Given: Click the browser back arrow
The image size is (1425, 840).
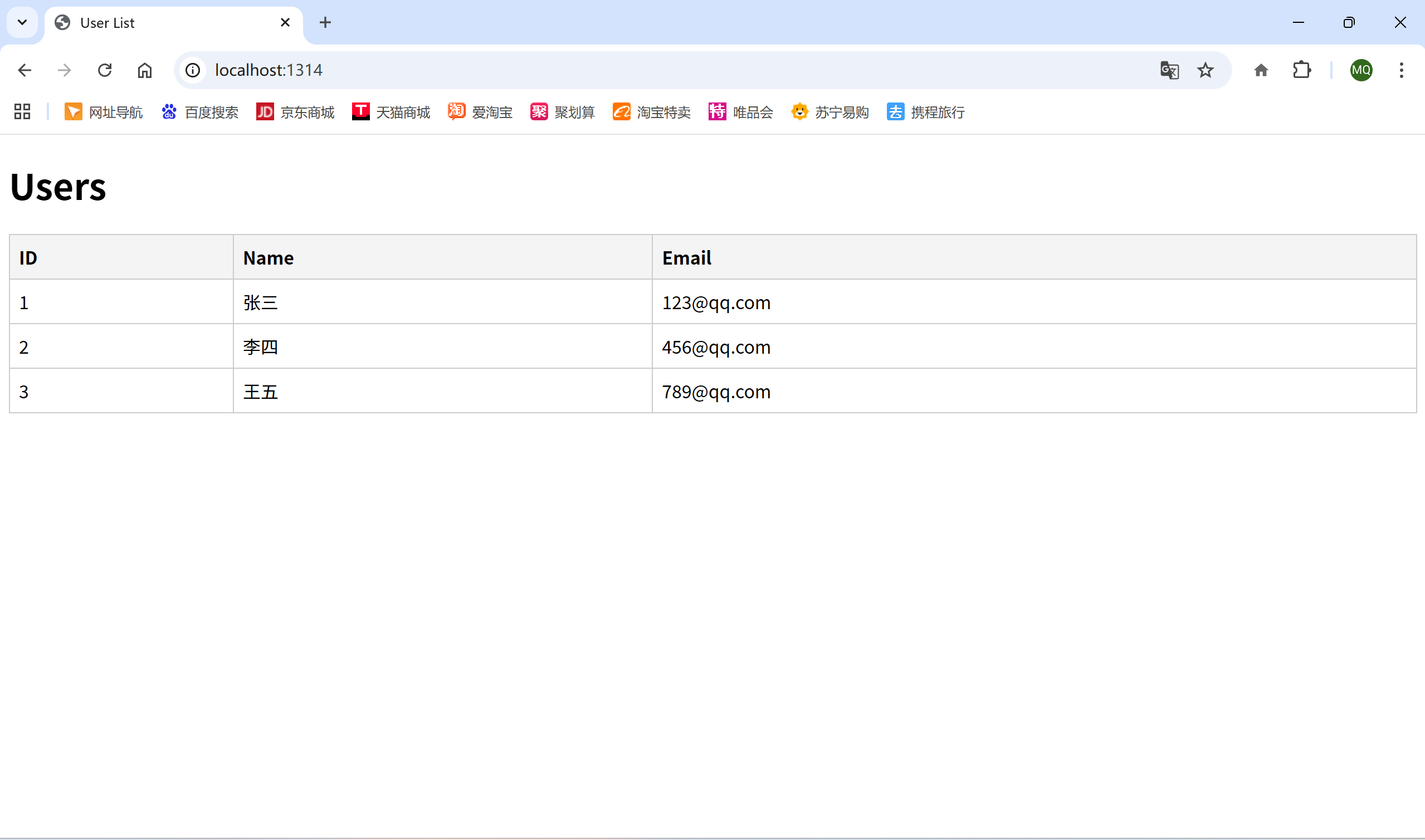Looking at the screenshot, I should point(25,70).
